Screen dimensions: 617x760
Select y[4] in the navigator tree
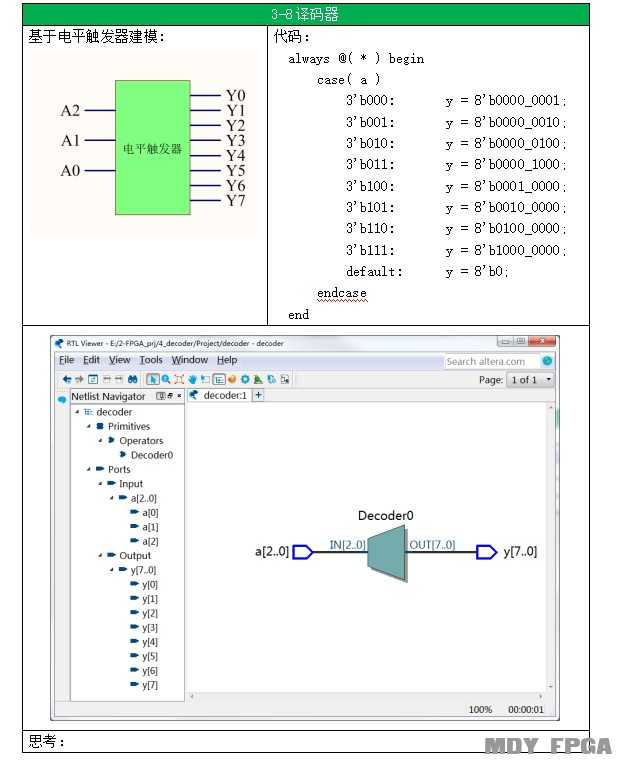pyautogui.click(x=150, y=642)
